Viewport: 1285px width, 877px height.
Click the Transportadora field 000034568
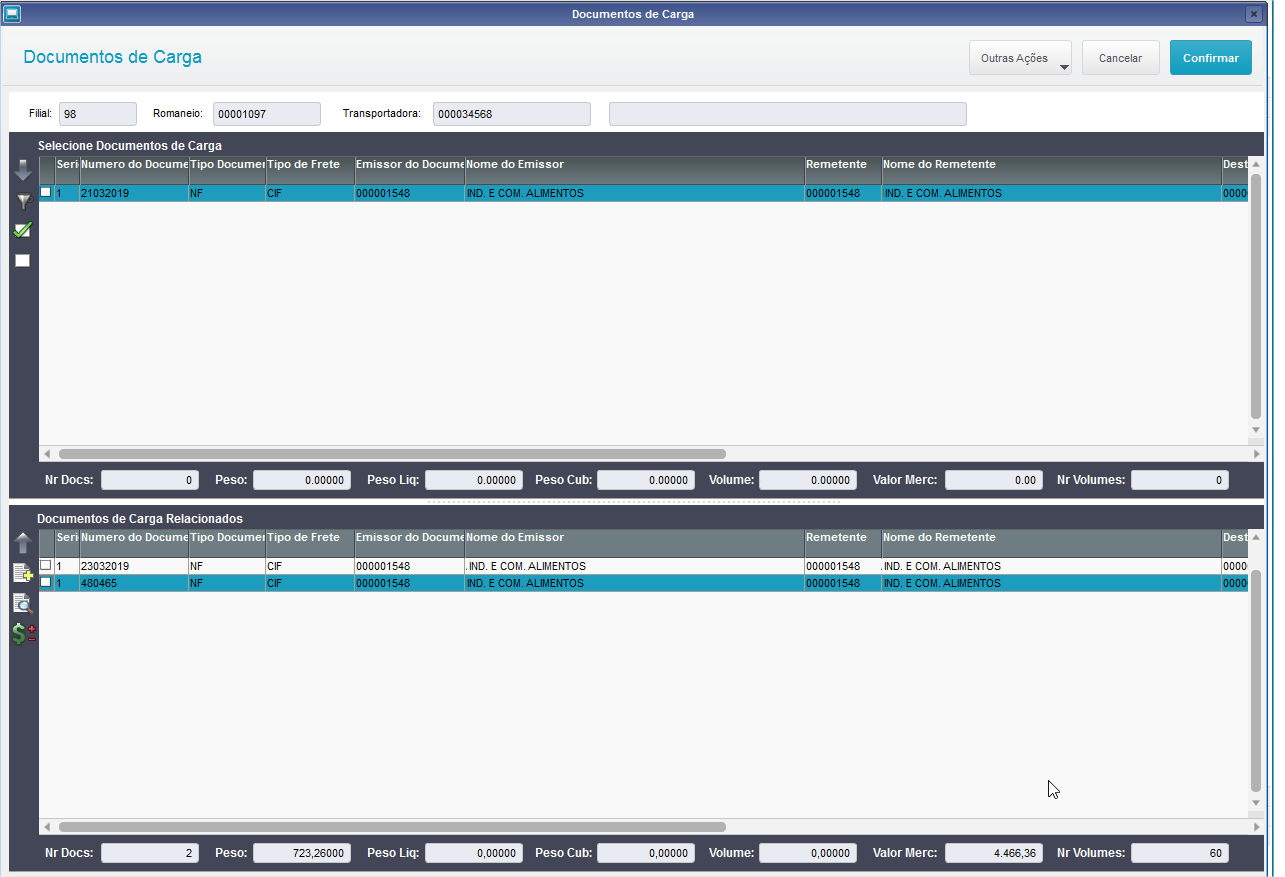pyautogui.click(x=512, y=114)
